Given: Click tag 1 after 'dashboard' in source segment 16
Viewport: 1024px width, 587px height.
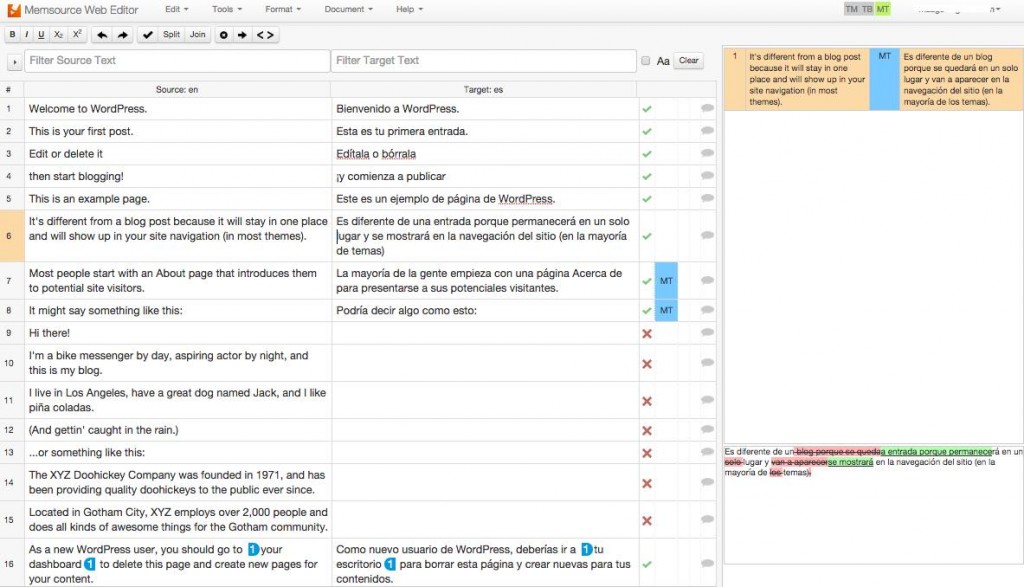Looking at the screenshot, I should click(x=89, y=564).
